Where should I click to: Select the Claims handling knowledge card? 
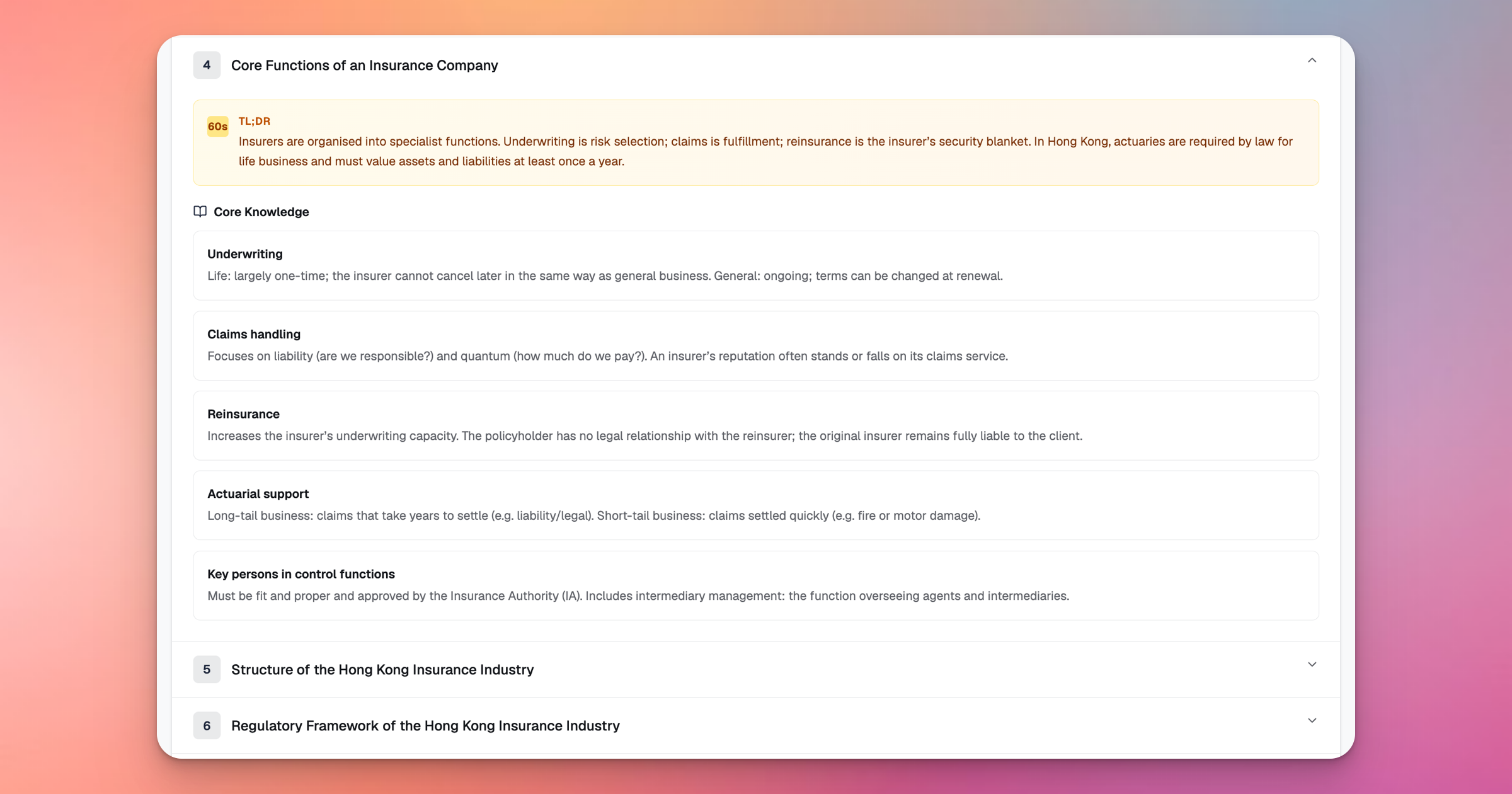coord(755,345)
